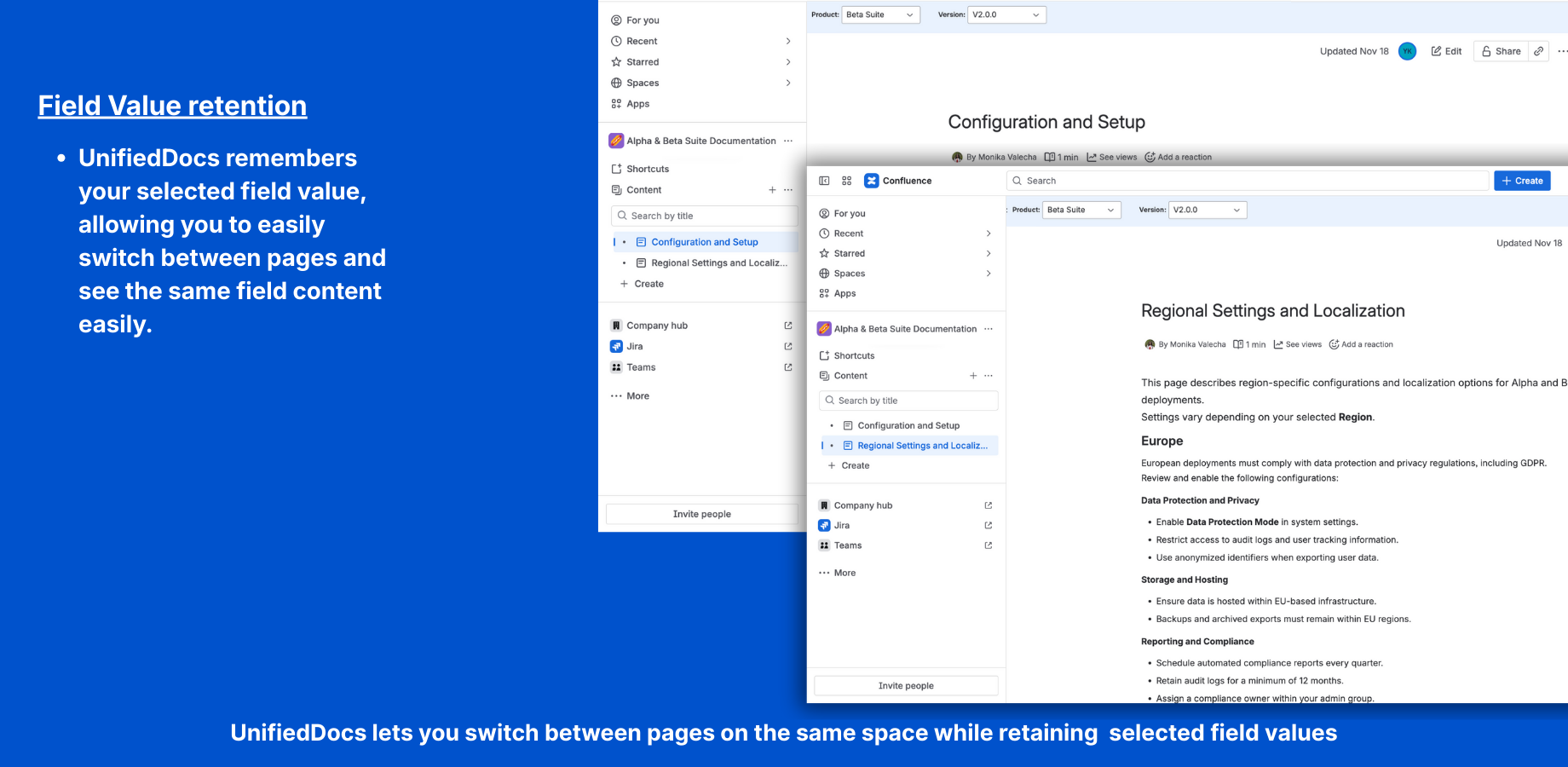
Task: Click Create under the front window page tree
Action: 849,466
